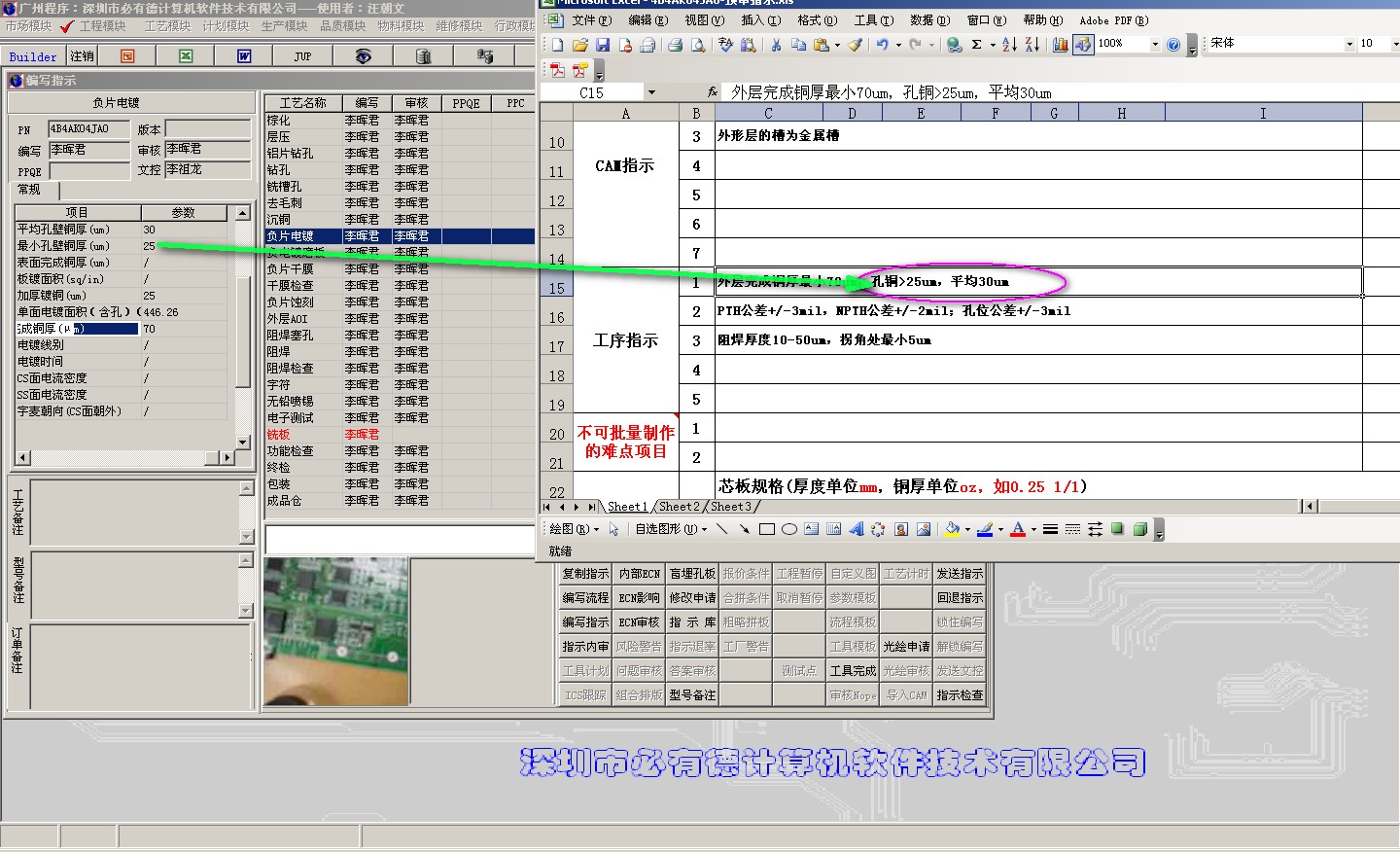Click the Excel Help question mark icon
Viewport: 1400px width, 852px height.
tap(1173, 44)
